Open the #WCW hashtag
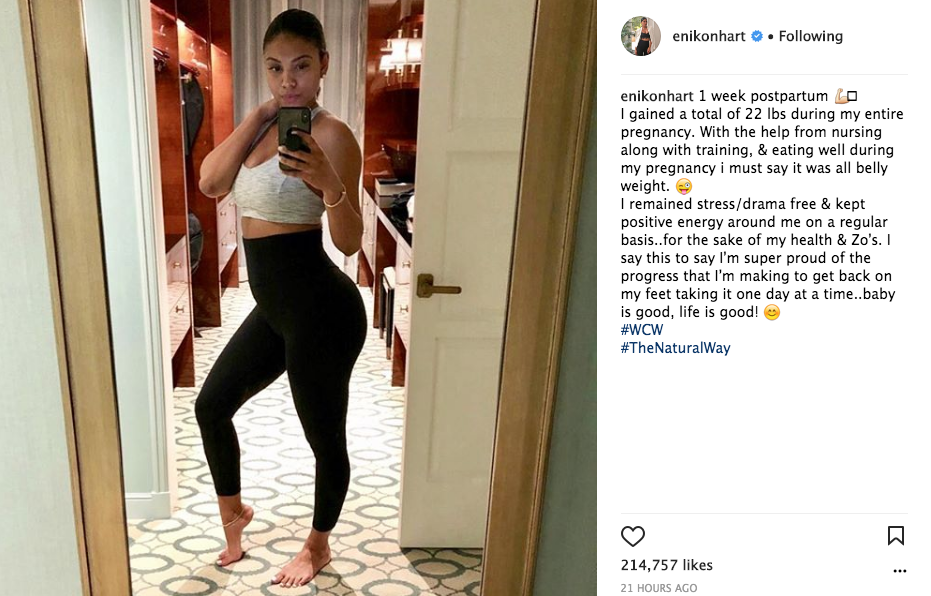 coord(642,330)
